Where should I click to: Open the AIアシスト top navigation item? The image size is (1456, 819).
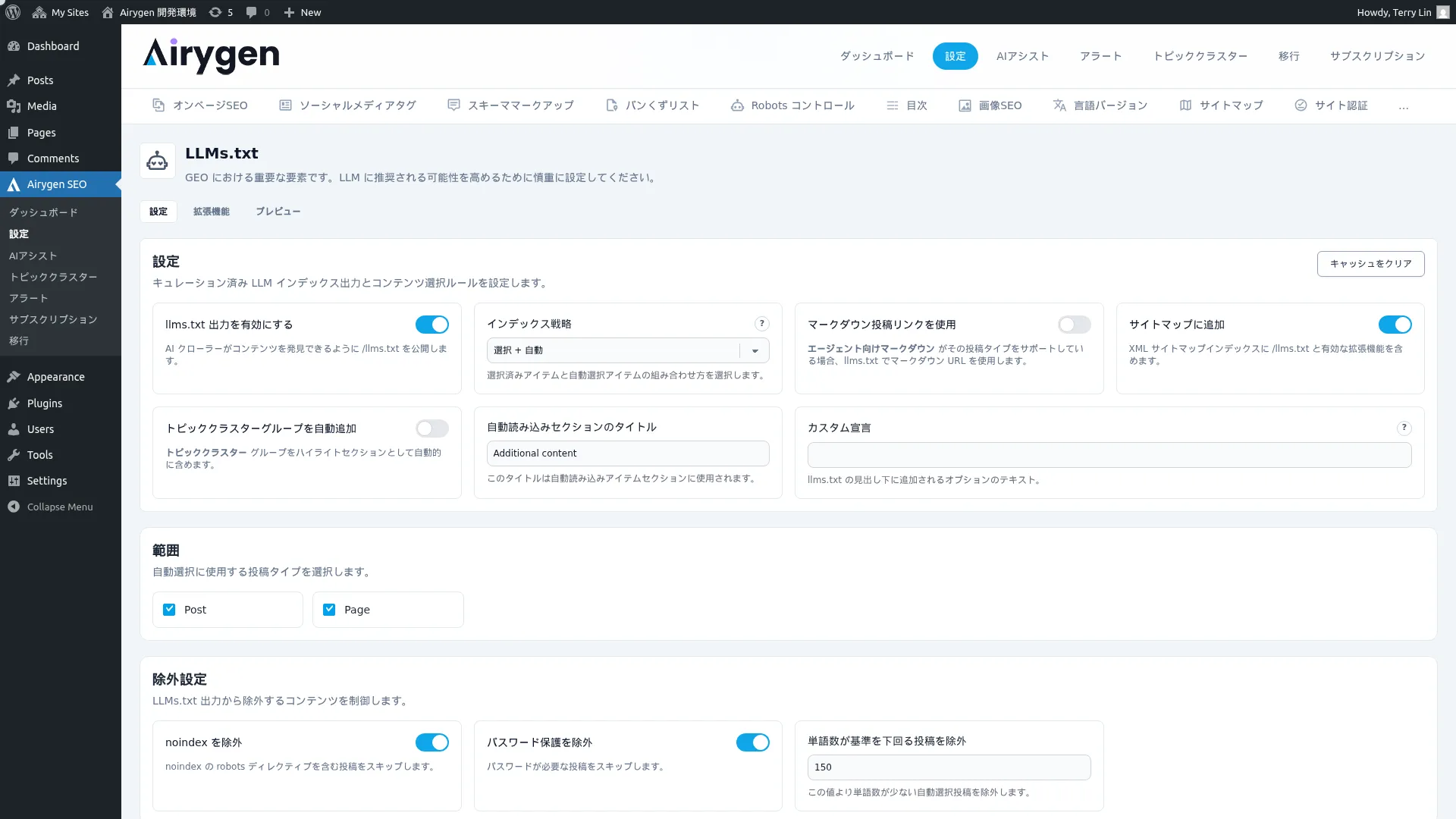pos(1022,56)
